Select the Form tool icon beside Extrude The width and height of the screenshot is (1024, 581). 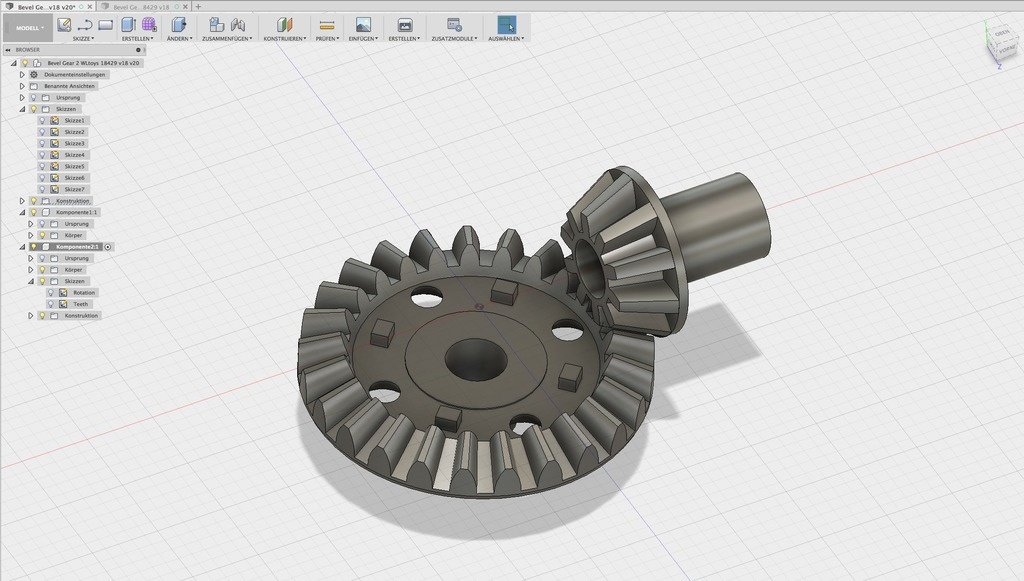tap(146, 23)
